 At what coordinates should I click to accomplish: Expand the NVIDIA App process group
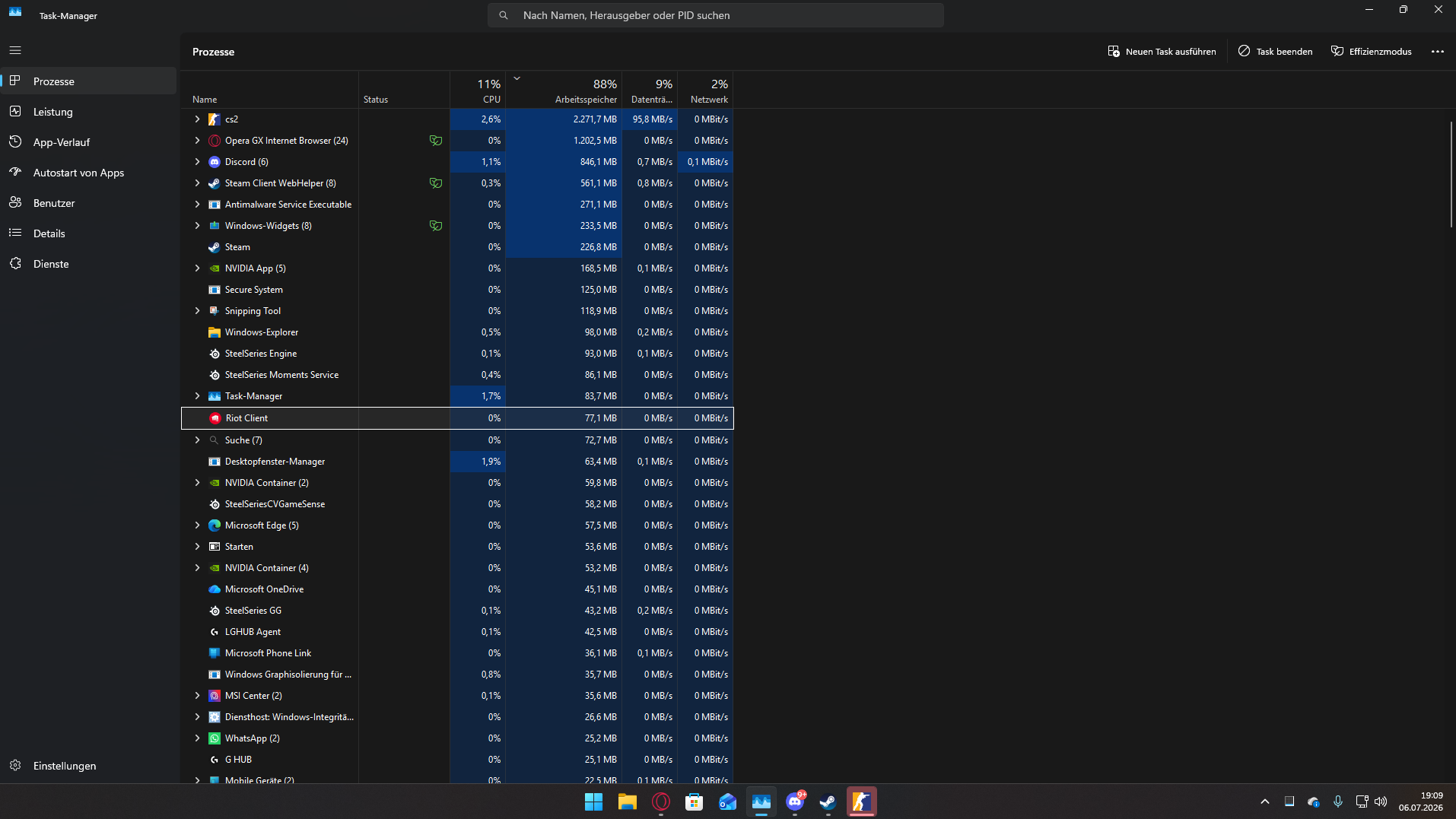(197, 268)
